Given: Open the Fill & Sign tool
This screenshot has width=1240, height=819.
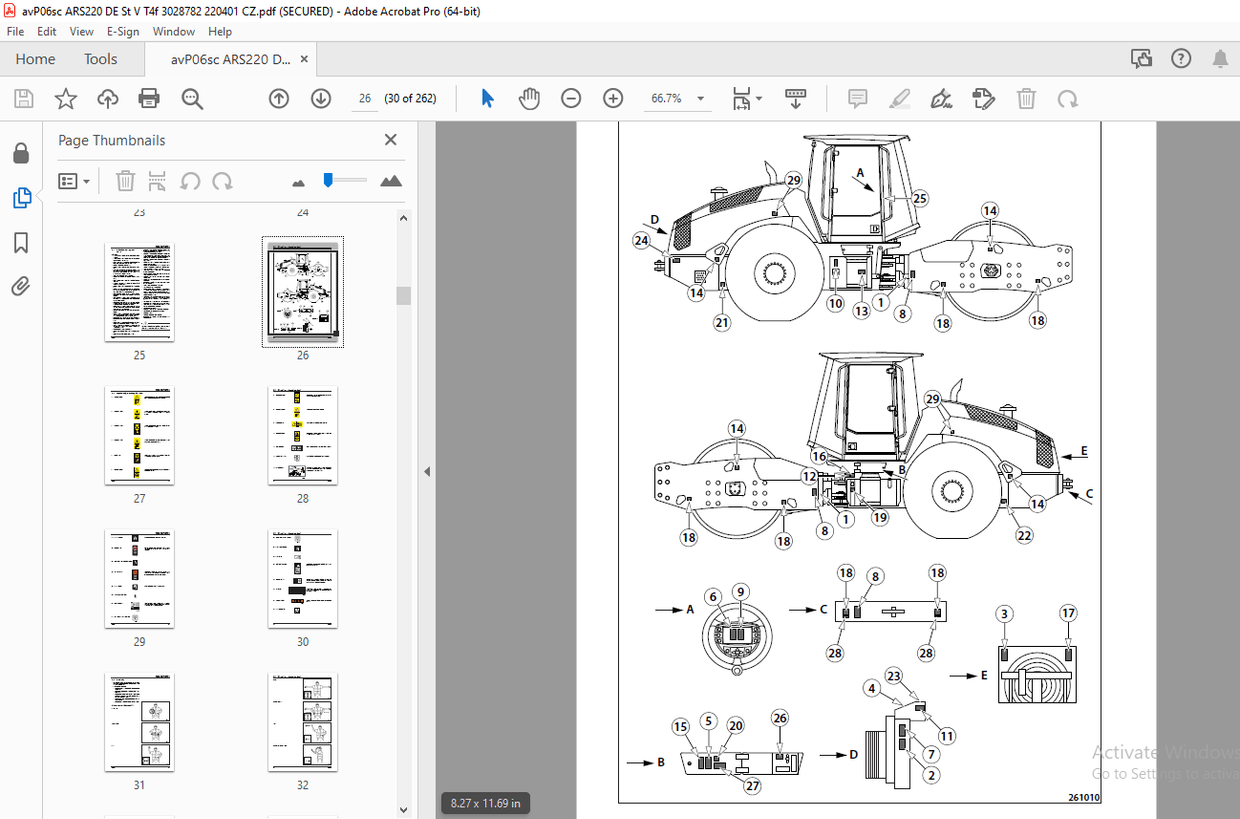Looking at the screenshot, I should 941,98.
